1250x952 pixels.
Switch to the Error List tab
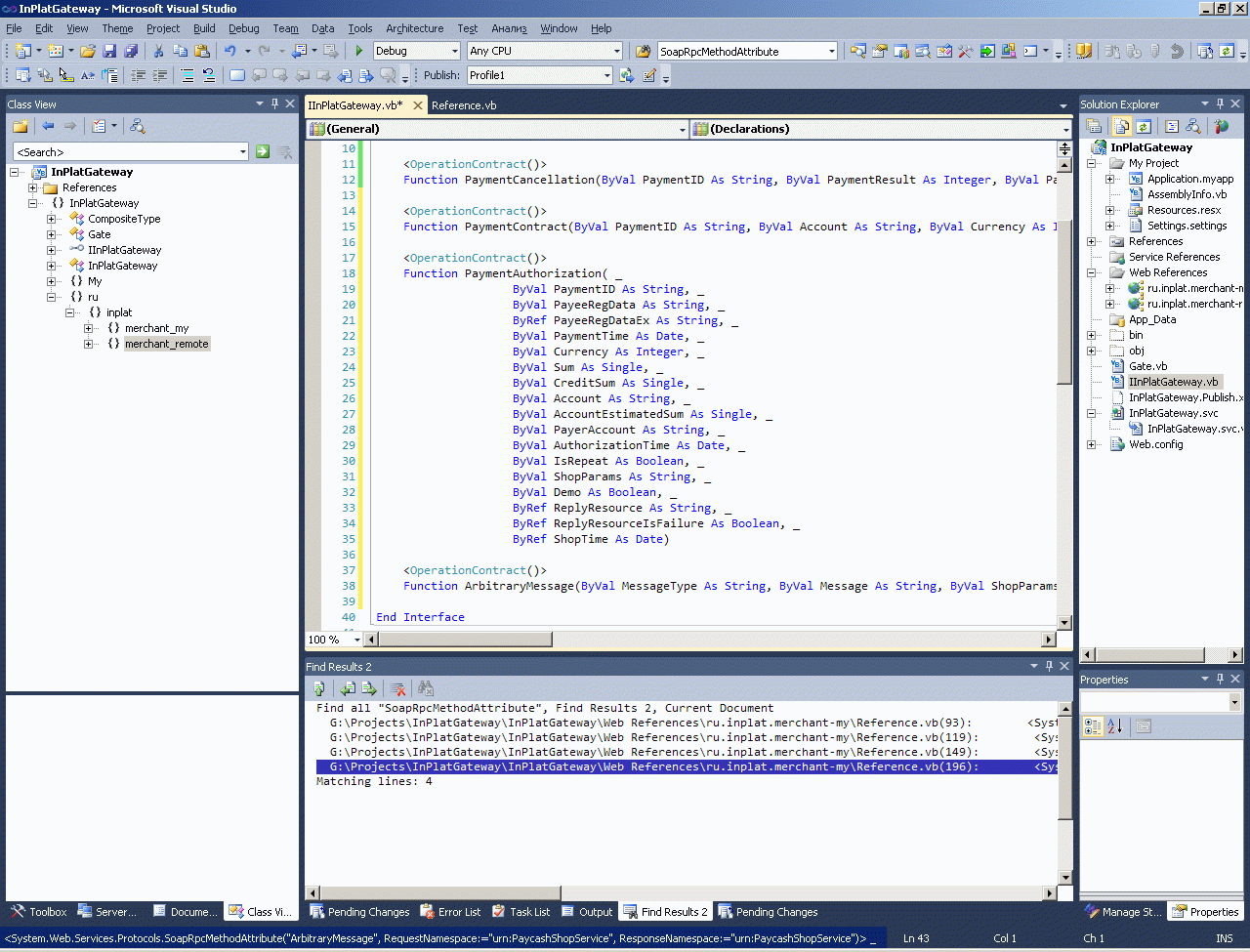(x=450, y=912)
